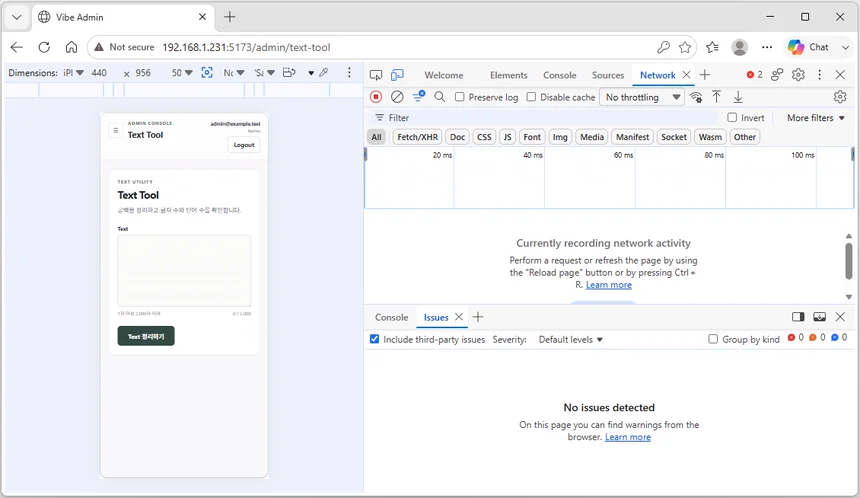Open the browser tab search chevron
Viewport: 860px width, 498px height.
pyautogui.click(x=17, y=17)
